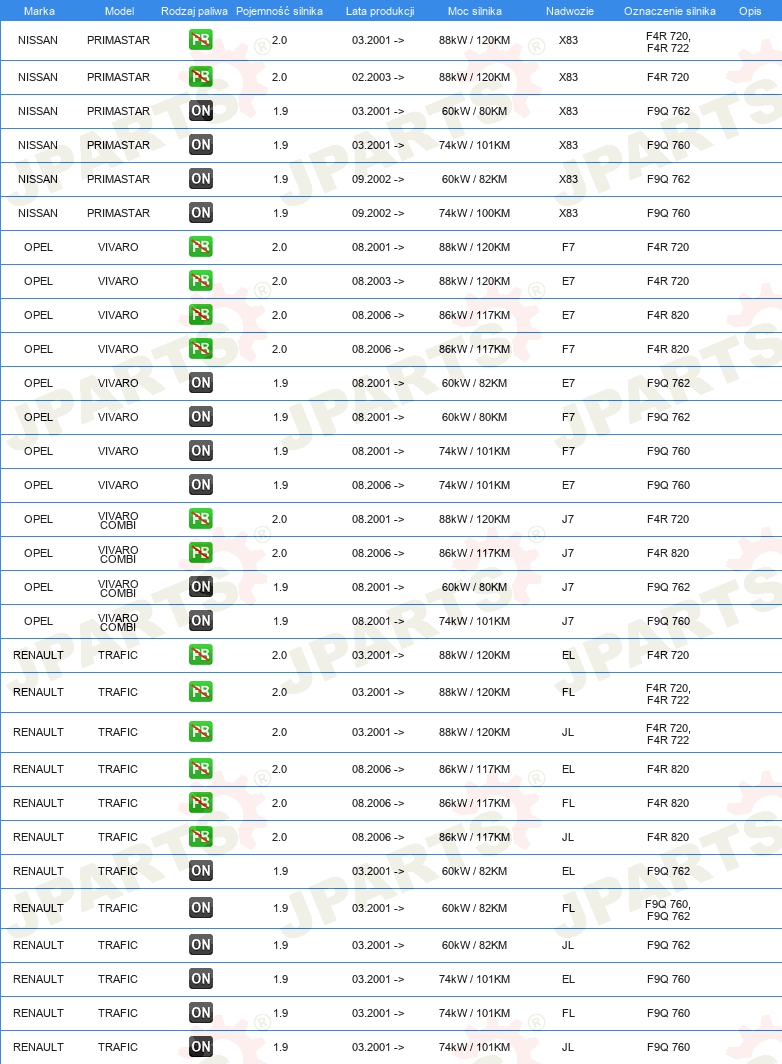Screen dimensions: 782x1064
Task: Click petrol icon in Renault Trafic FL F4R 820 row
Action: pyautogui.click(x=200, y=802)
